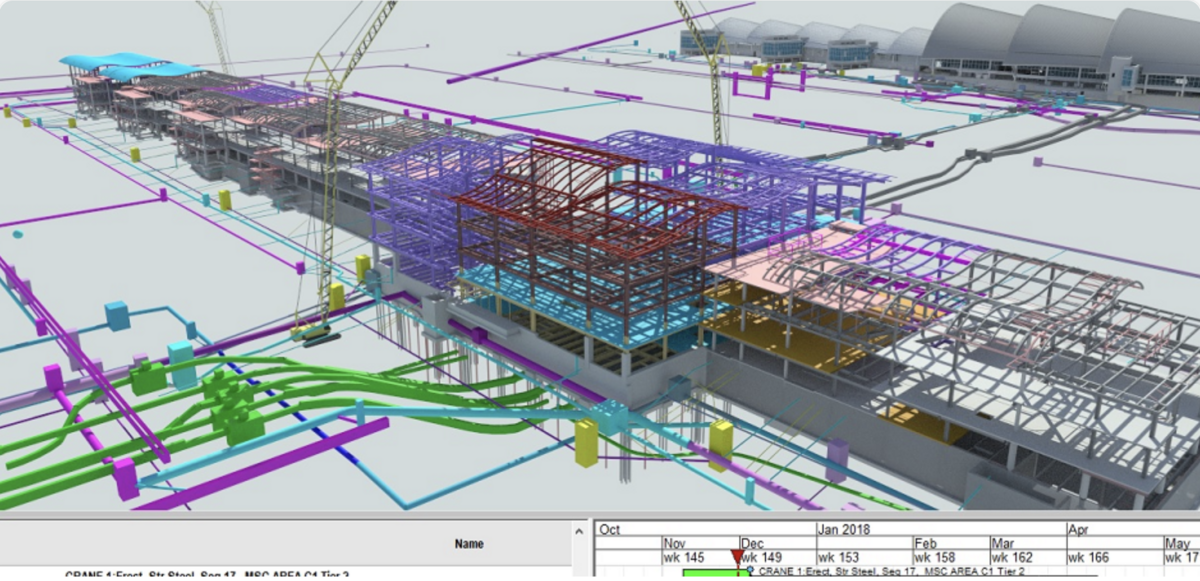
Task: Select week wk 153 in timeline
Action: (840, 556)
